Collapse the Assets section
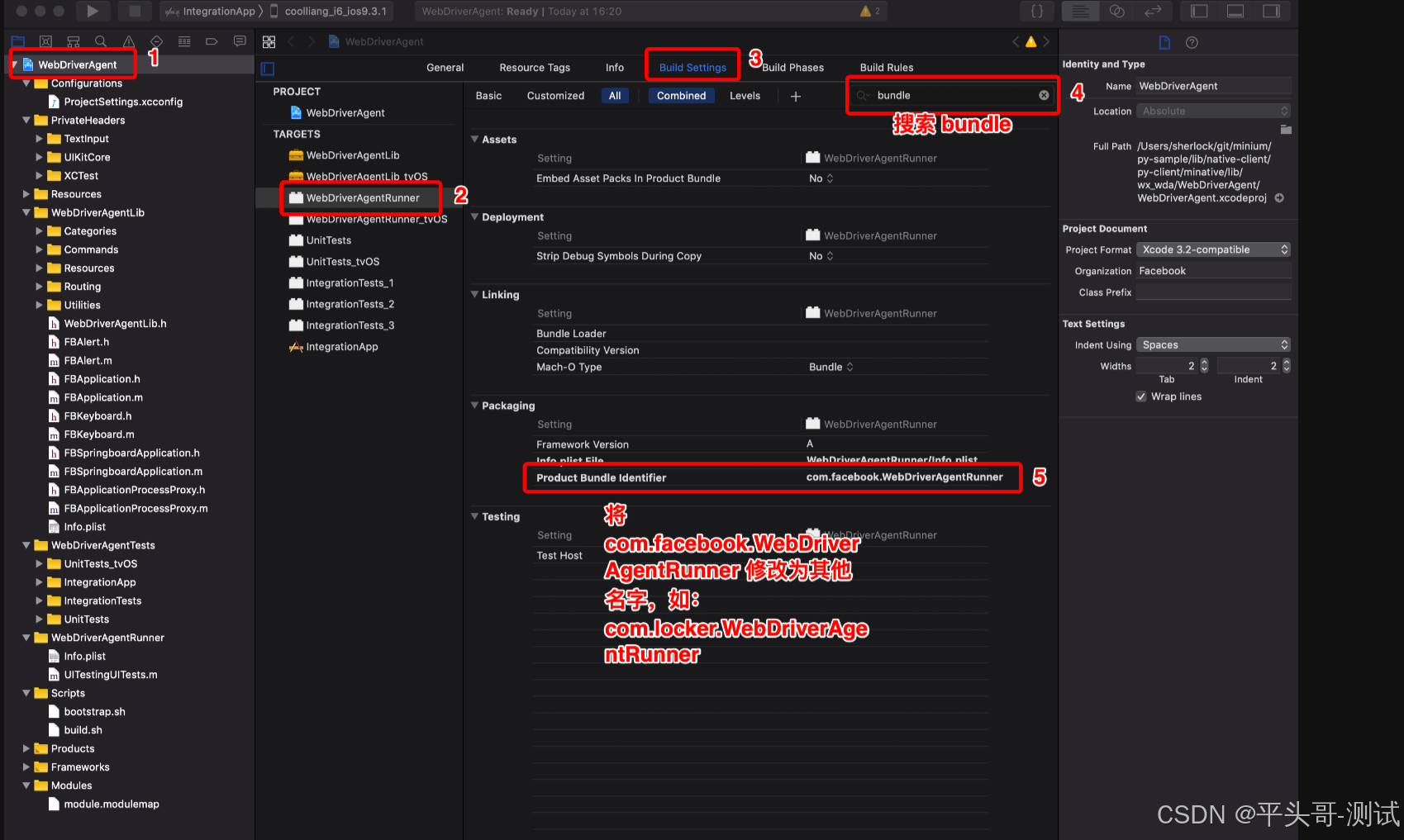1404x840 pixels. coord(475,140)
